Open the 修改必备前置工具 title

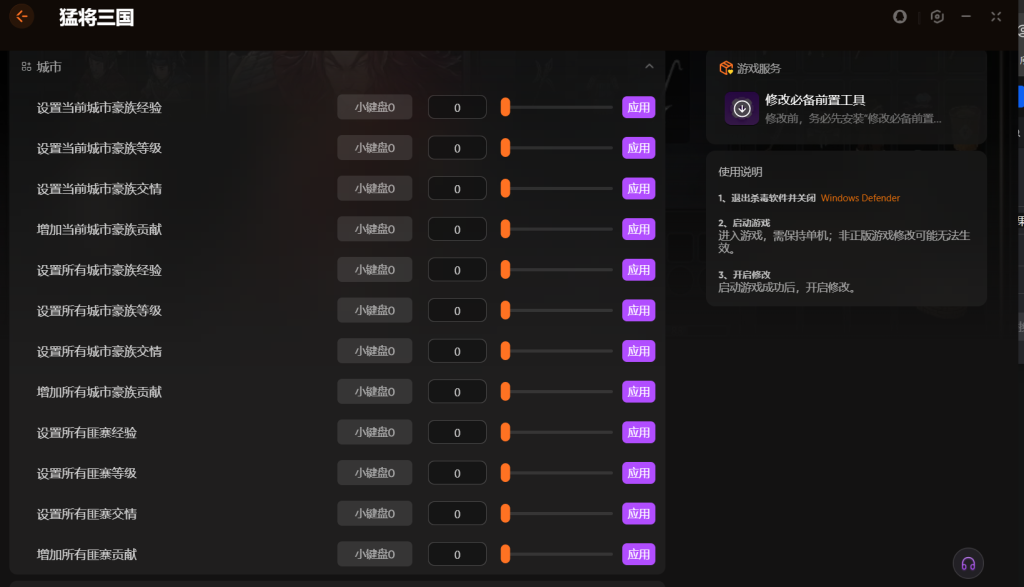(x=815, y=100)
